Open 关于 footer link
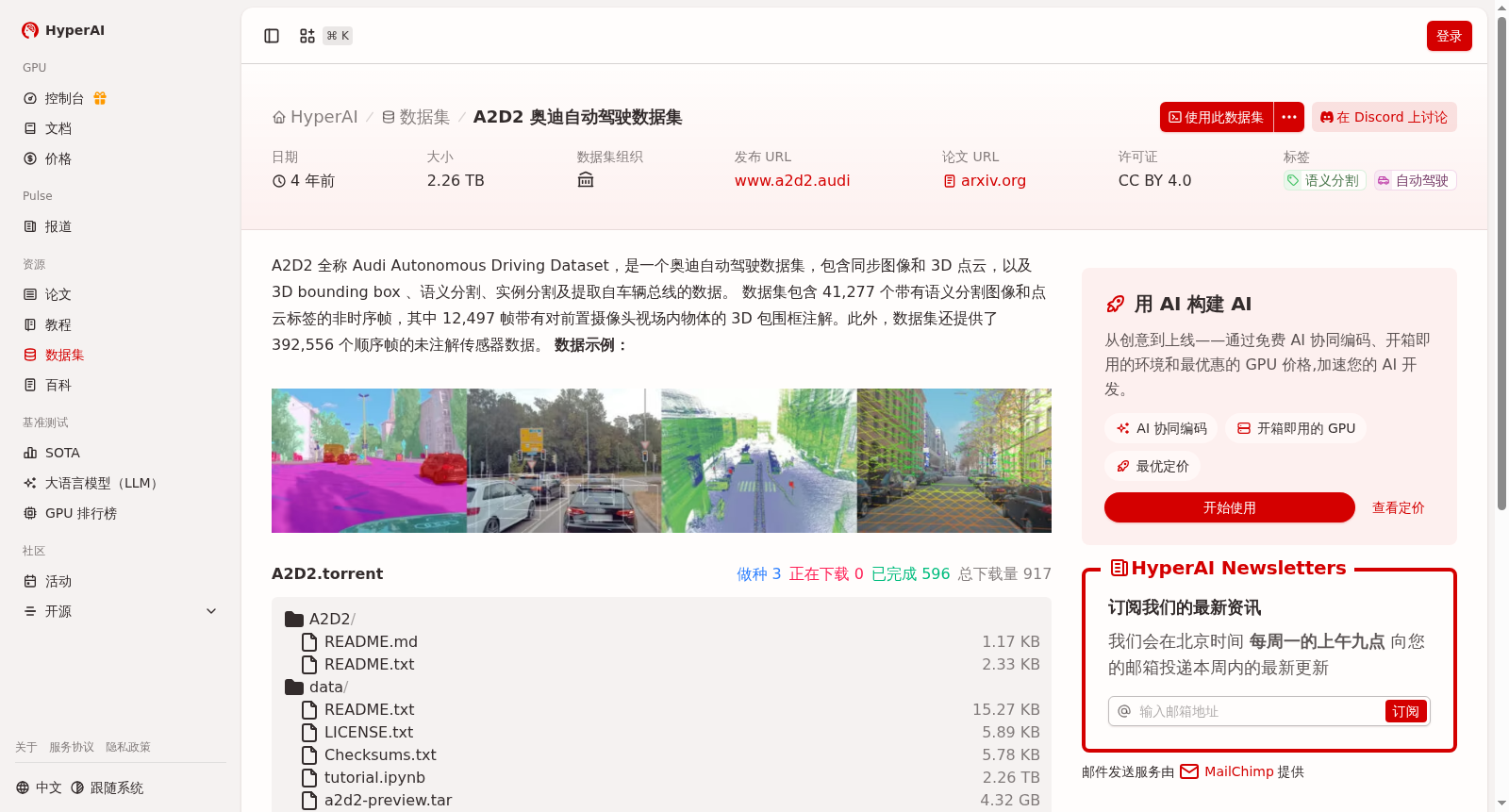 (x=25, y=747)
